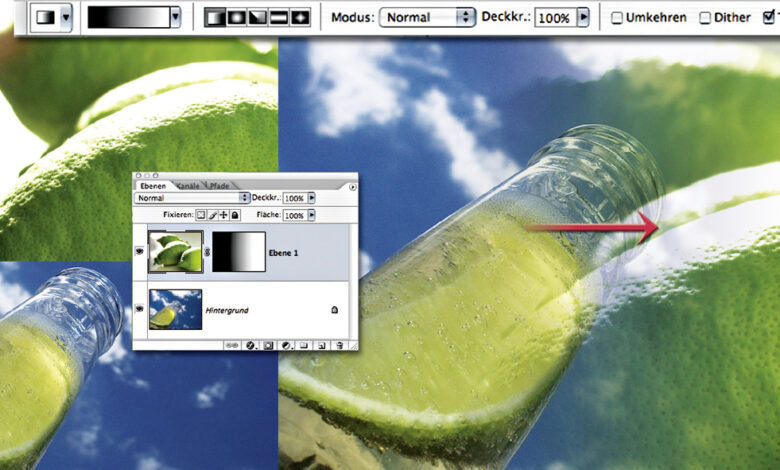Open the layer style fx icon
The image size is (780, 470).
(x=251, y=345)
